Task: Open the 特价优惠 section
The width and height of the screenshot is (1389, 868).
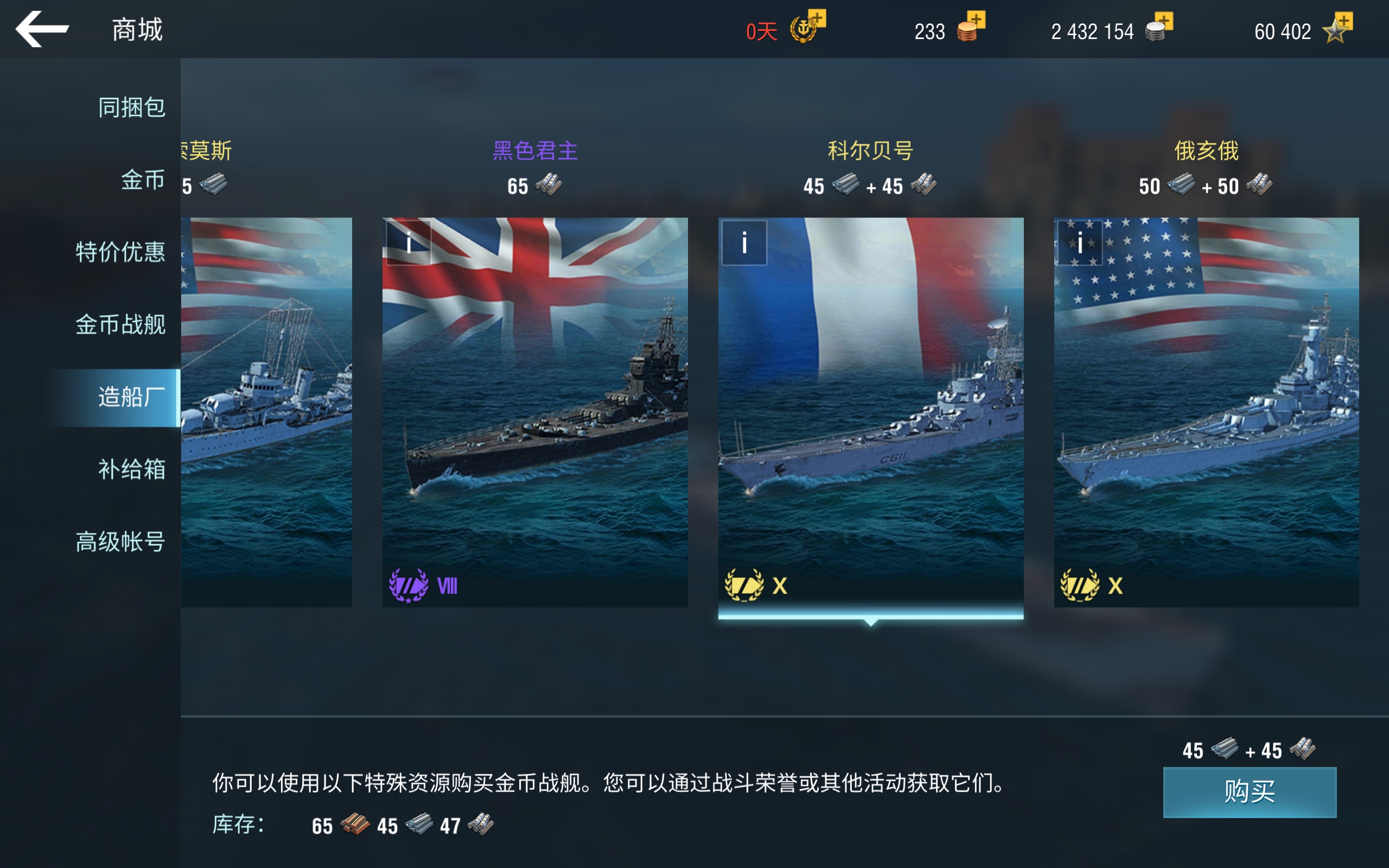Action: pyautogui.click(x=120, y=252)
